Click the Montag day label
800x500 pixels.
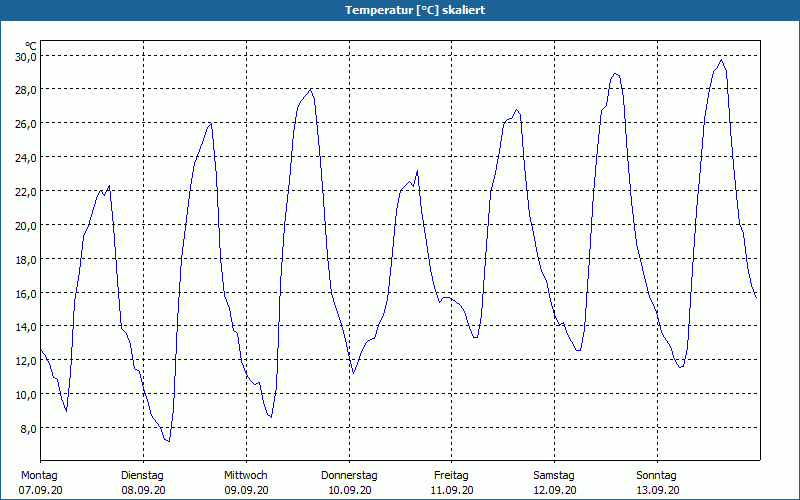coord(39,476)
